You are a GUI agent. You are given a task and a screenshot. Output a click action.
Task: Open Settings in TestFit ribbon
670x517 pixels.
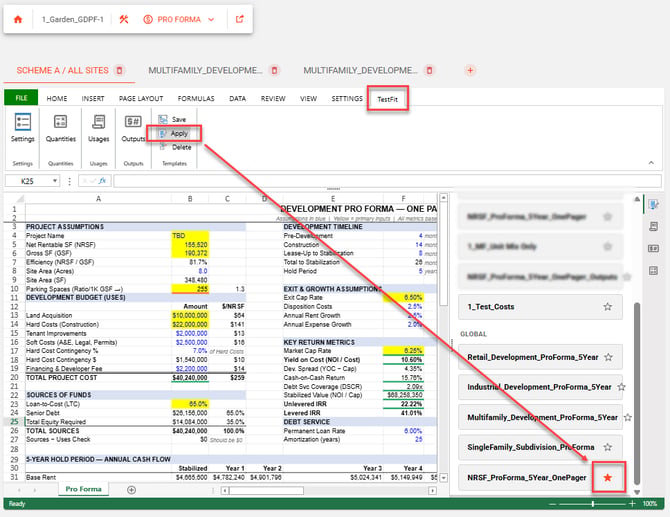click(x=23, y=128)
